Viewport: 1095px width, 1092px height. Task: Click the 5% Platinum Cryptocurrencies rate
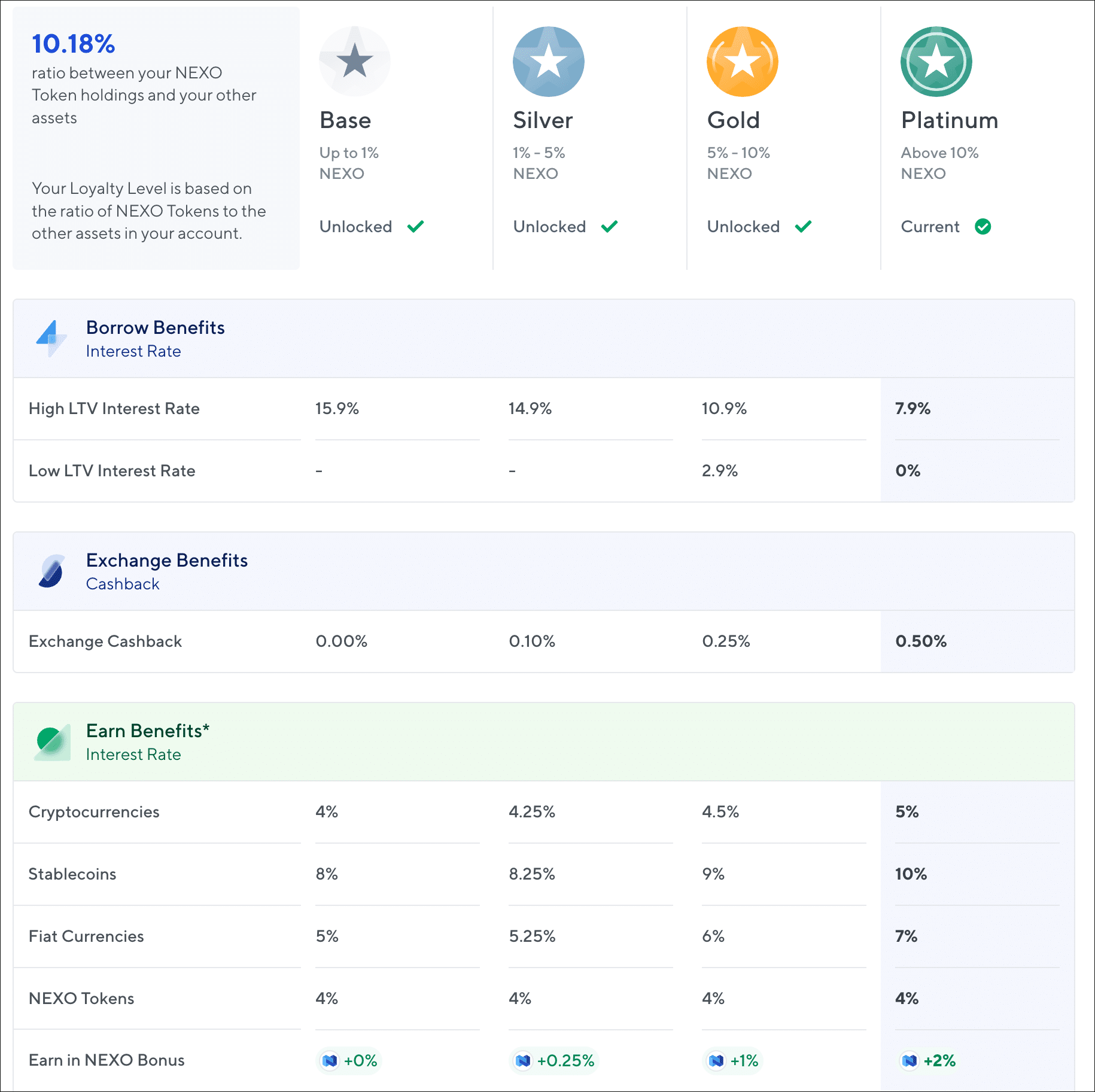click(907, 812)
